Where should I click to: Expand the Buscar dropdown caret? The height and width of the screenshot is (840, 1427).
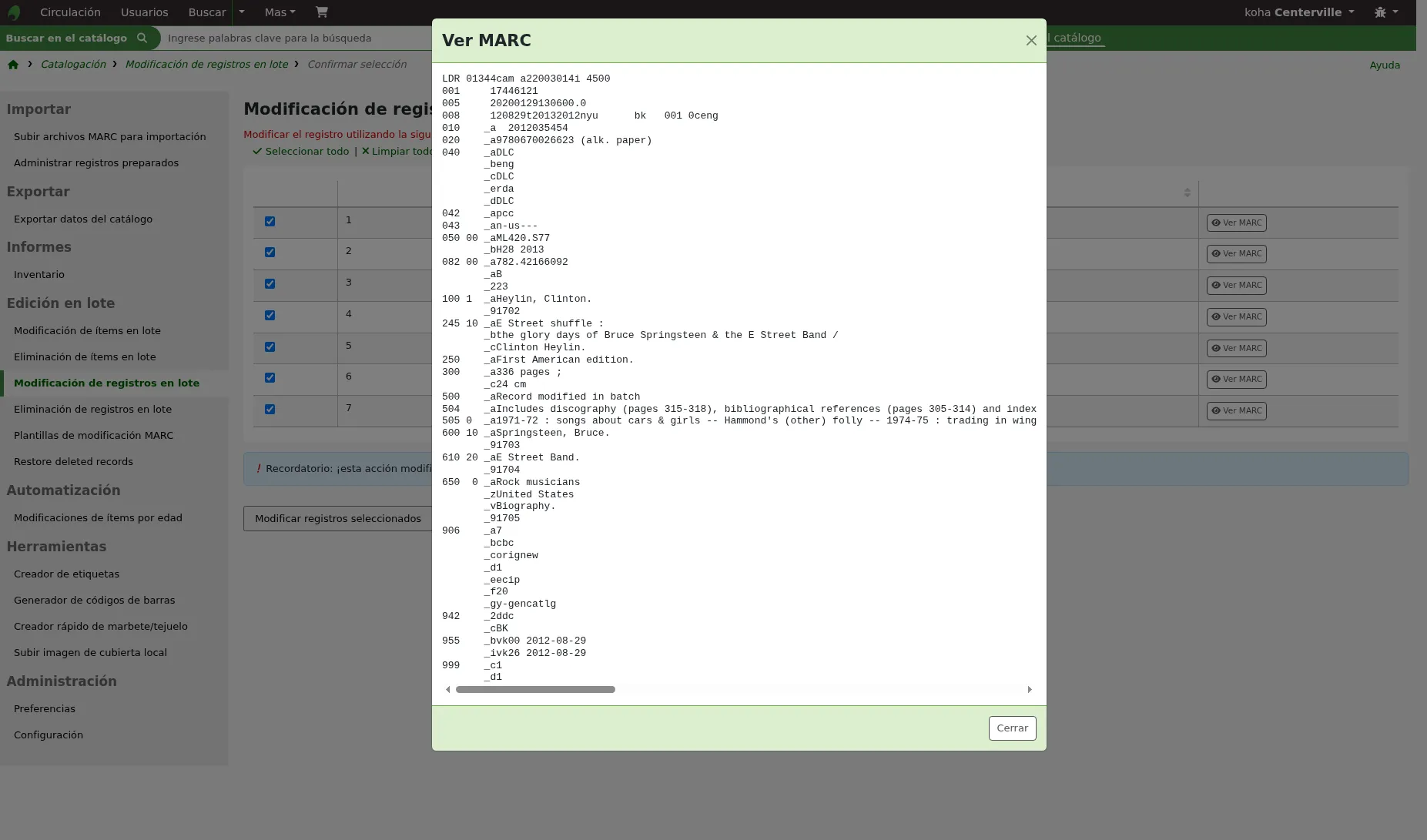pyautogui.click(x=242, y=12)
